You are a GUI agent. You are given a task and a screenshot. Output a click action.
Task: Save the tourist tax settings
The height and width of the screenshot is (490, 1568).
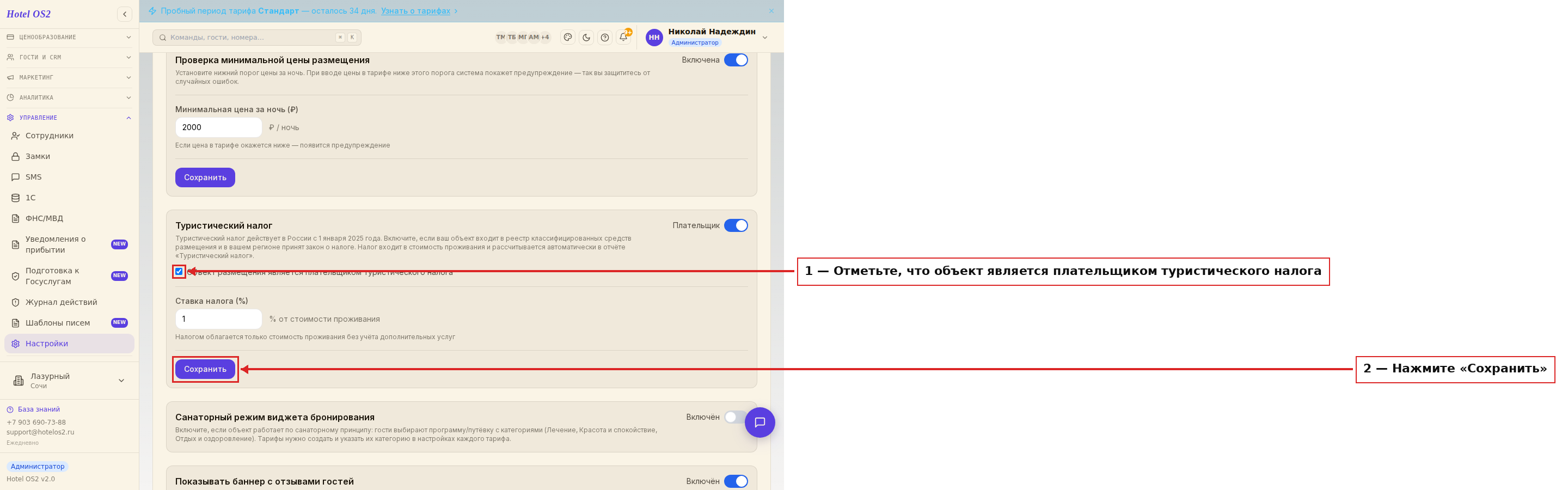coord(205,369)
